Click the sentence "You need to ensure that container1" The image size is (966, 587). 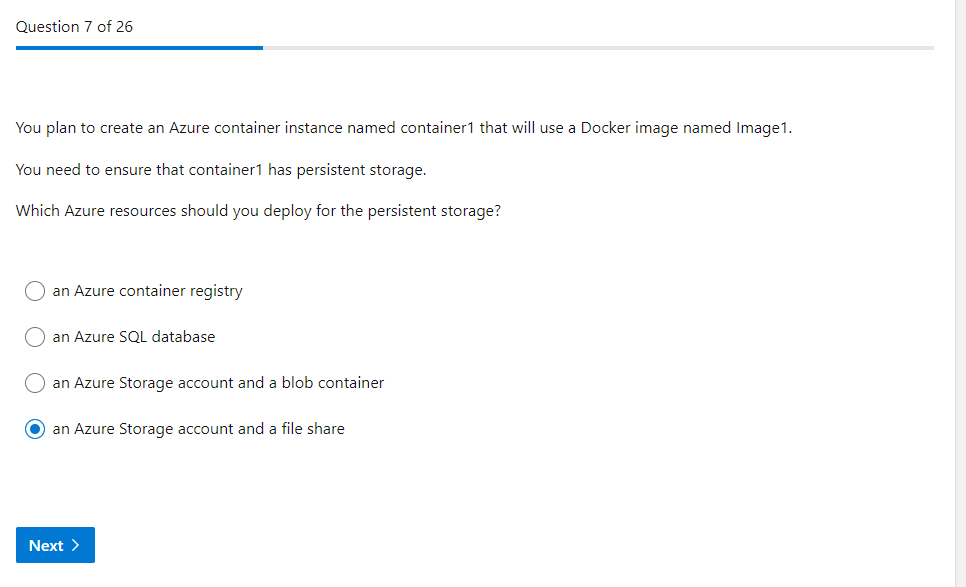[x=221, y=170]
